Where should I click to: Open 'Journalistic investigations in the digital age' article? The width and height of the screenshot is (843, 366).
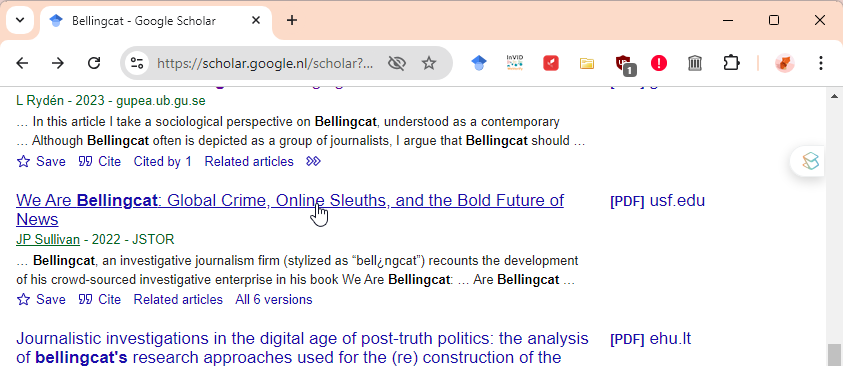click(x=302, y=348)
